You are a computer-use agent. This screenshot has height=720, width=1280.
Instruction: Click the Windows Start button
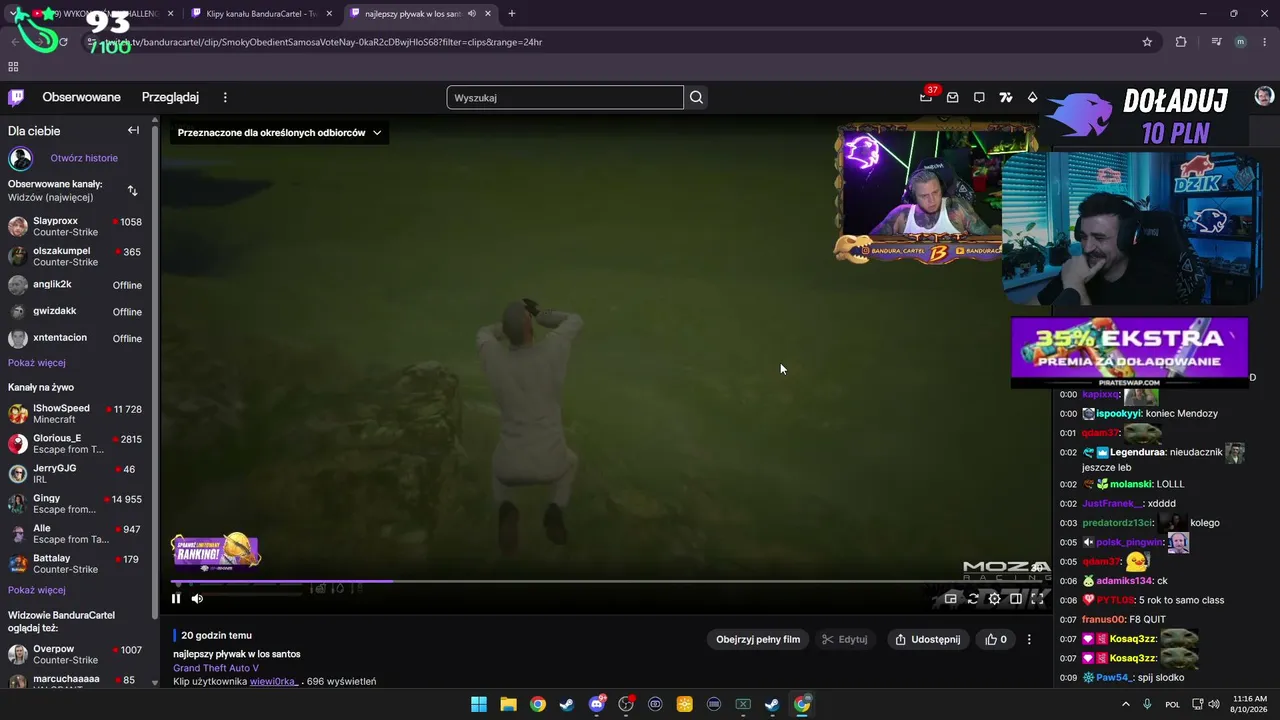coord(479,704)
